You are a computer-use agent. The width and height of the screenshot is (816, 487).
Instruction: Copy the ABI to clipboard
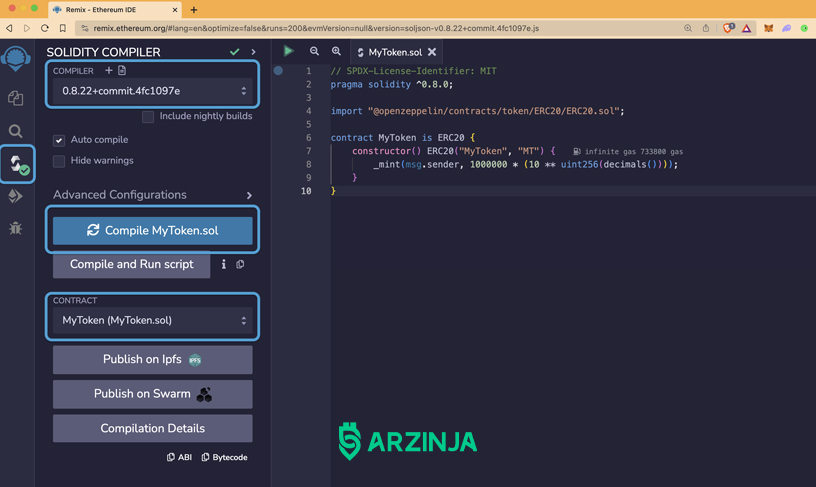[180, 457]
